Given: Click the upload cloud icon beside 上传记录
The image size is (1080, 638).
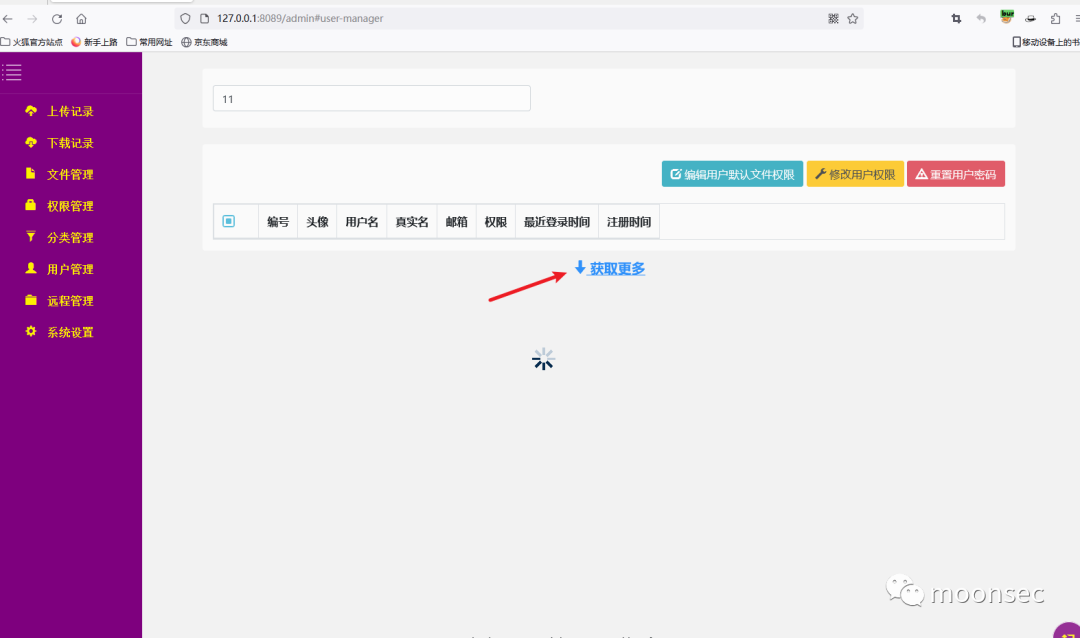Looking at the screenshot, I should coord(31,110).
